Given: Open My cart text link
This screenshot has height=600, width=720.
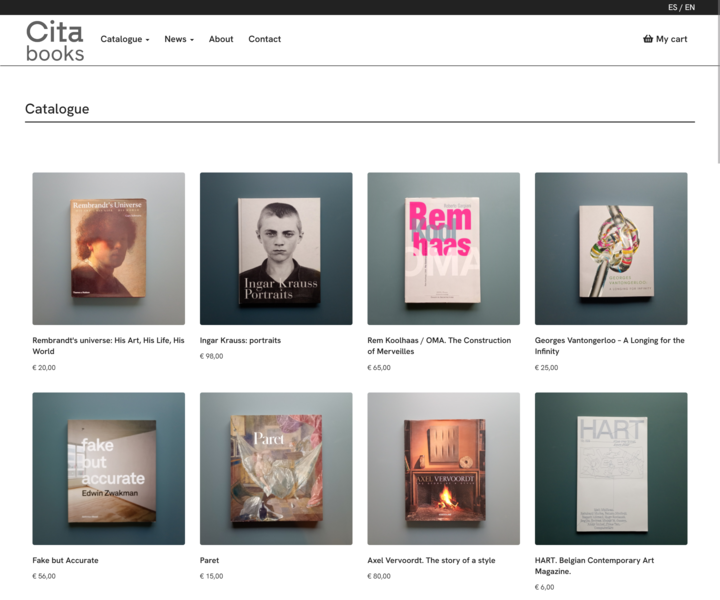Looking at the screenshot, I should [671, 39].
